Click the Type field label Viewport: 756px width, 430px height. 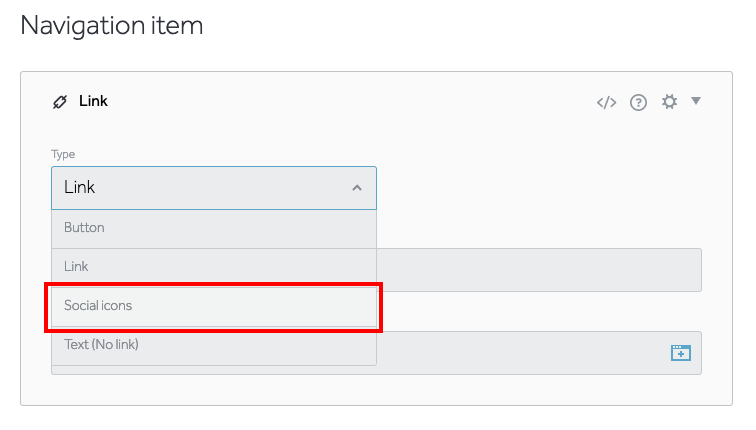coord(63,154)
